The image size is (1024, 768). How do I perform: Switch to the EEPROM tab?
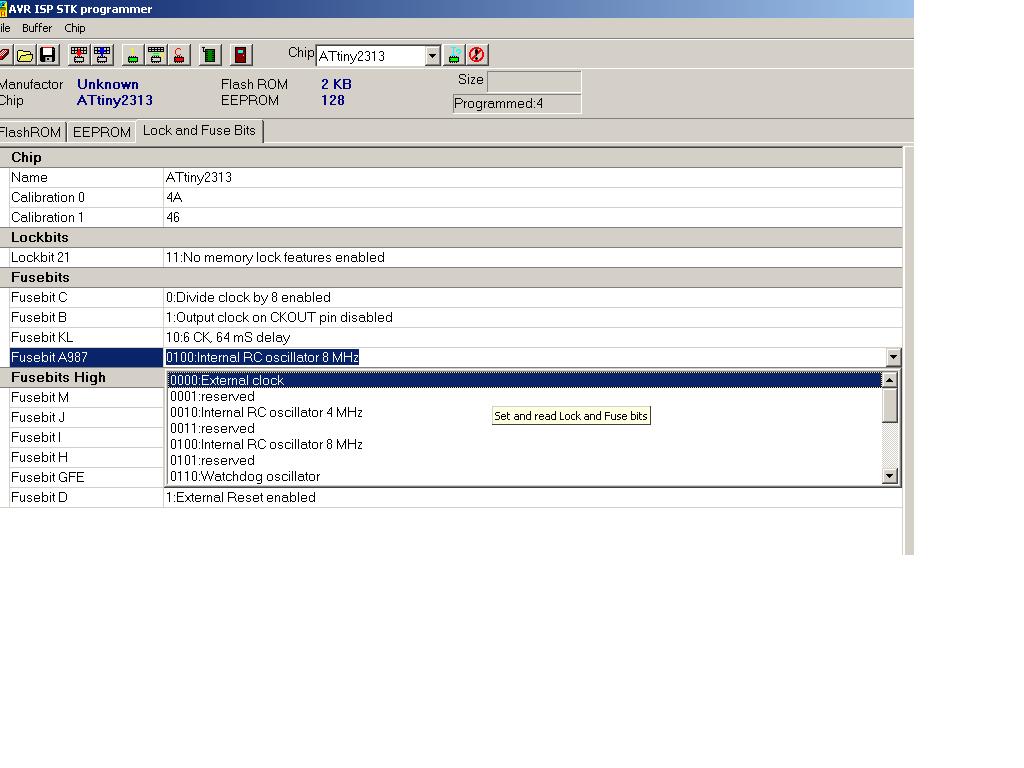(x=101, y=132)
